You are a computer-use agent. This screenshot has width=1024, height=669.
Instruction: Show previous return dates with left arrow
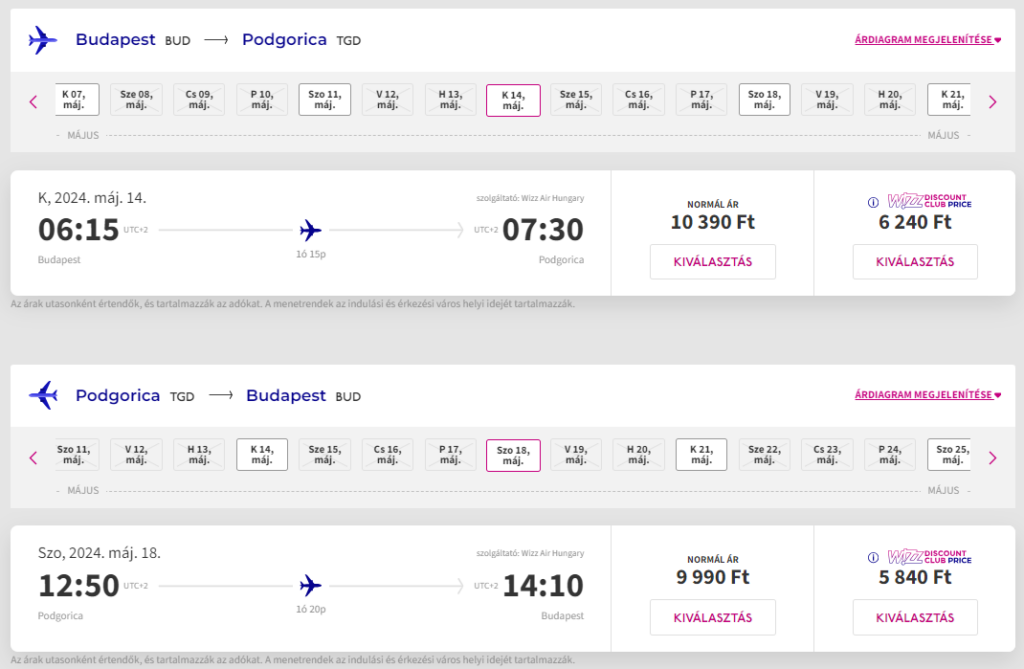pyautogui.click(x=33, y=457)
